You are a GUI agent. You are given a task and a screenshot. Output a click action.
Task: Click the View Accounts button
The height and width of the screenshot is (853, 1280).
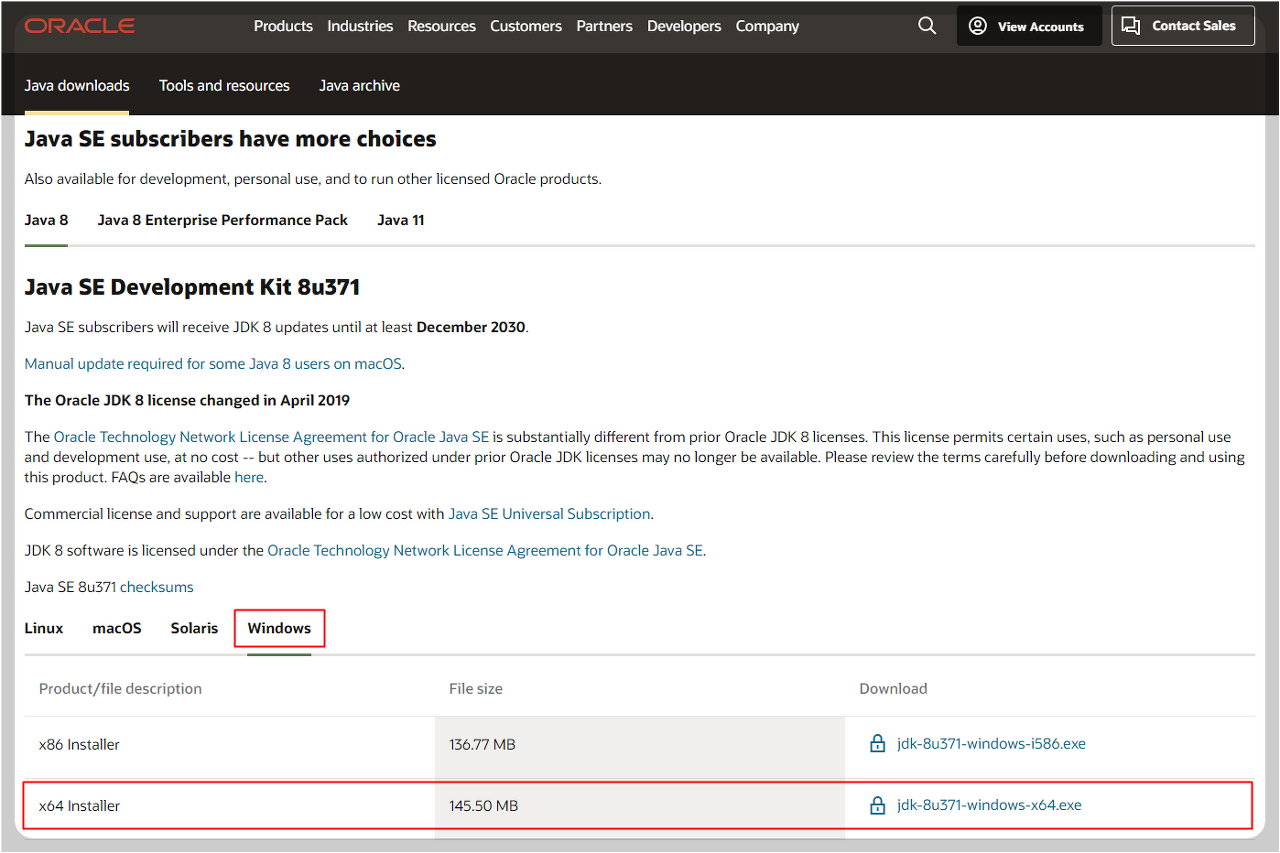pos(1029,26)
